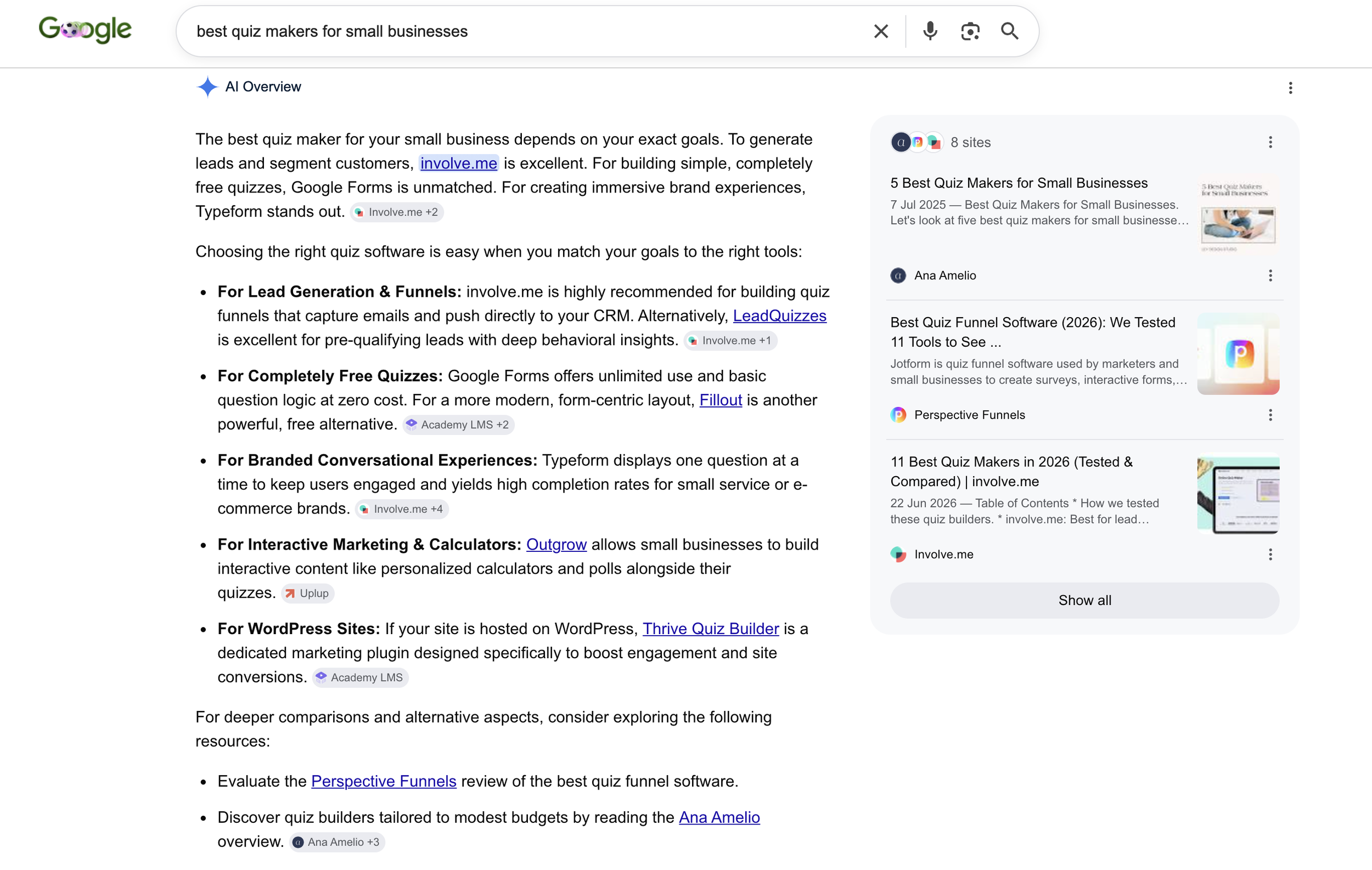Click the '22 Jun 2026' article snippet
Viewport: 1372px width, 870px height.
point(1025,511)
